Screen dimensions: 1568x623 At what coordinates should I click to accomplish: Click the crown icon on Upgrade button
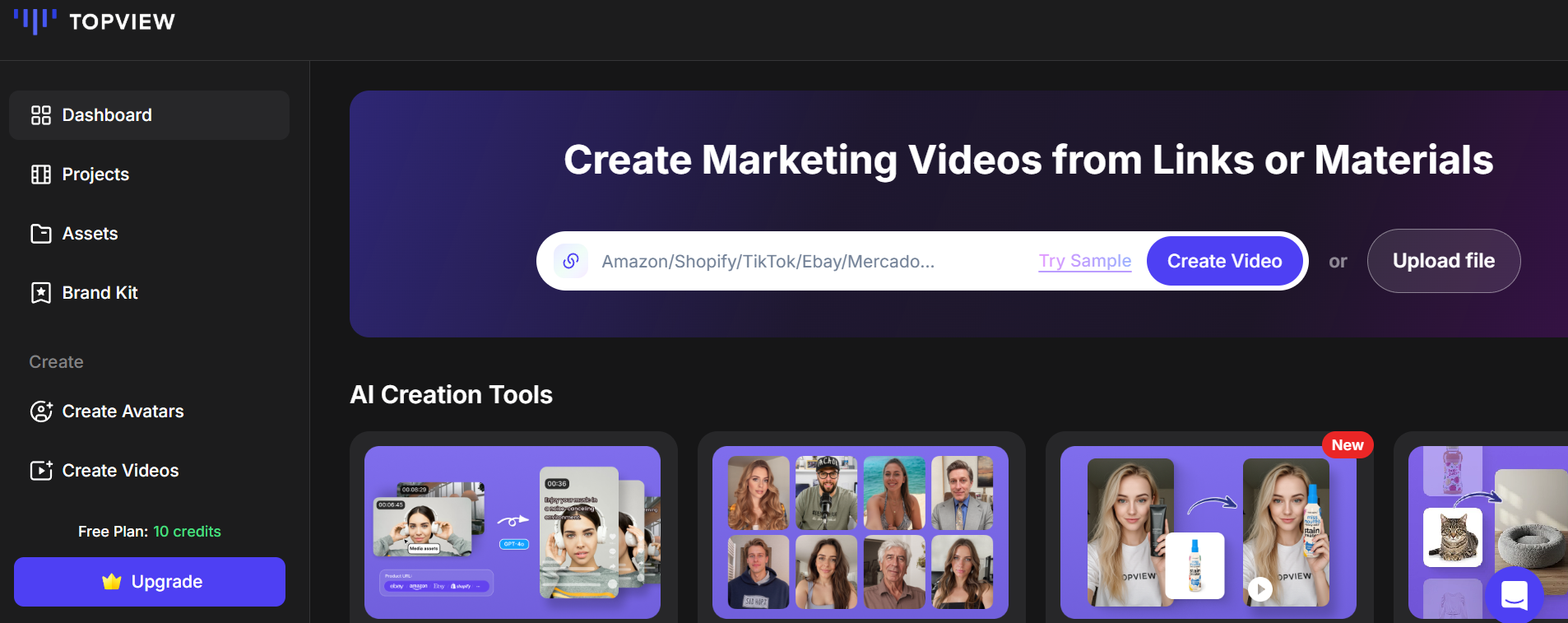coord(112,582)
